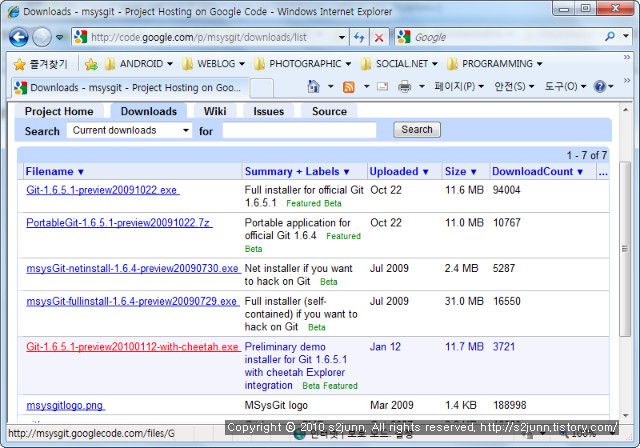This screenshot has height=448, width=640.
Task: Open msysgitlogo.png link
Action: pyautogui.click(x=66, y=406)
